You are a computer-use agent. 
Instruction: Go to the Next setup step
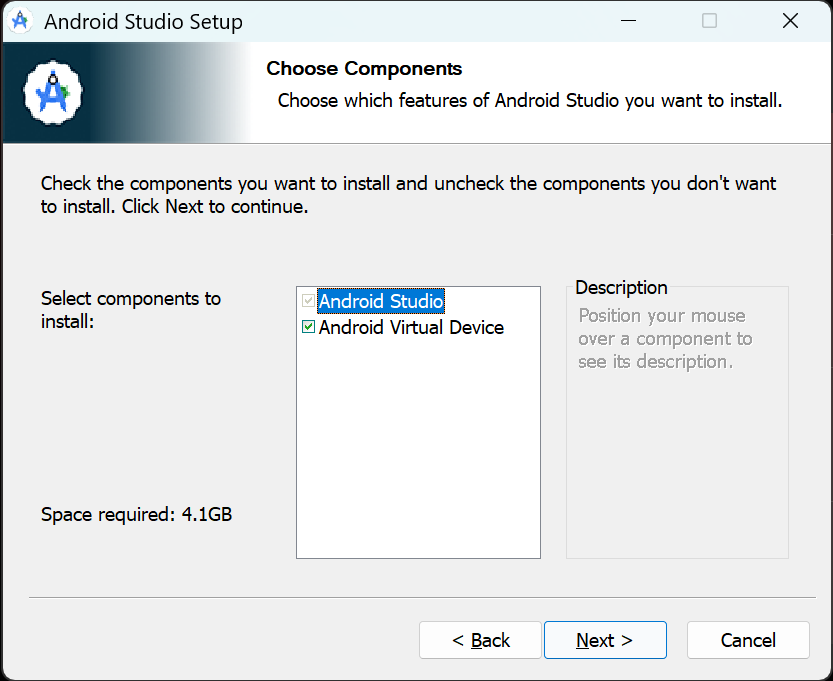[605, 640]
